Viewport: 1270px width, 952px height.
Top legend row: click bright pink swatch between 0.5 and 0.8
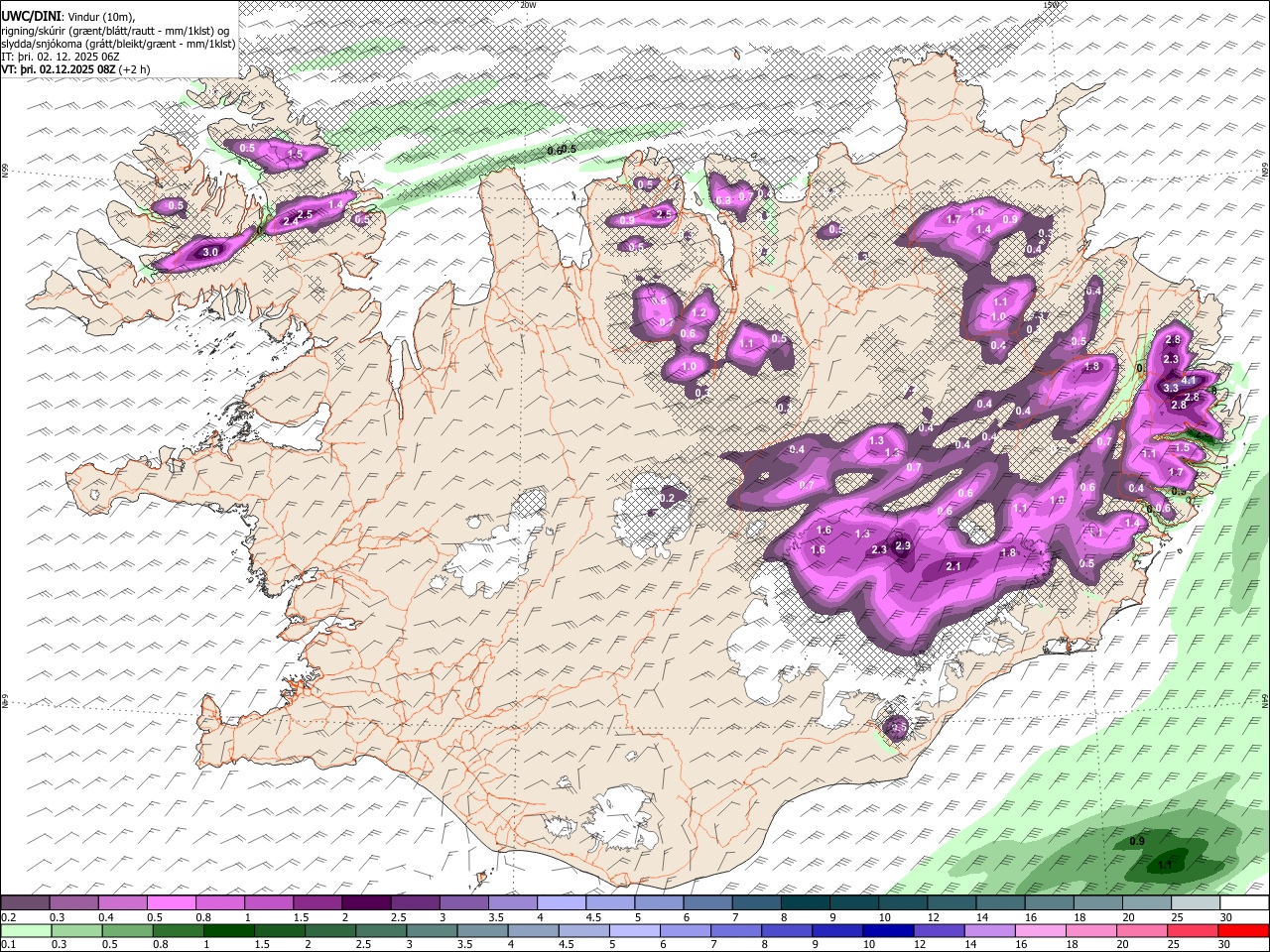click(x=171, y=902)
